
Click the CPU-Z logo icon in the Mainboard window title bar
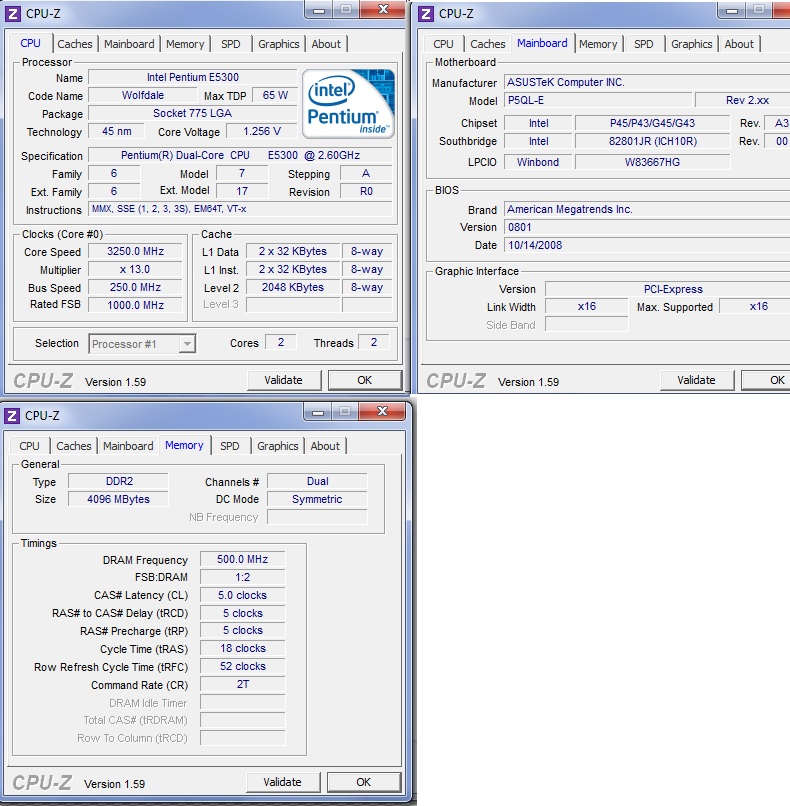[x=426, y=13]
